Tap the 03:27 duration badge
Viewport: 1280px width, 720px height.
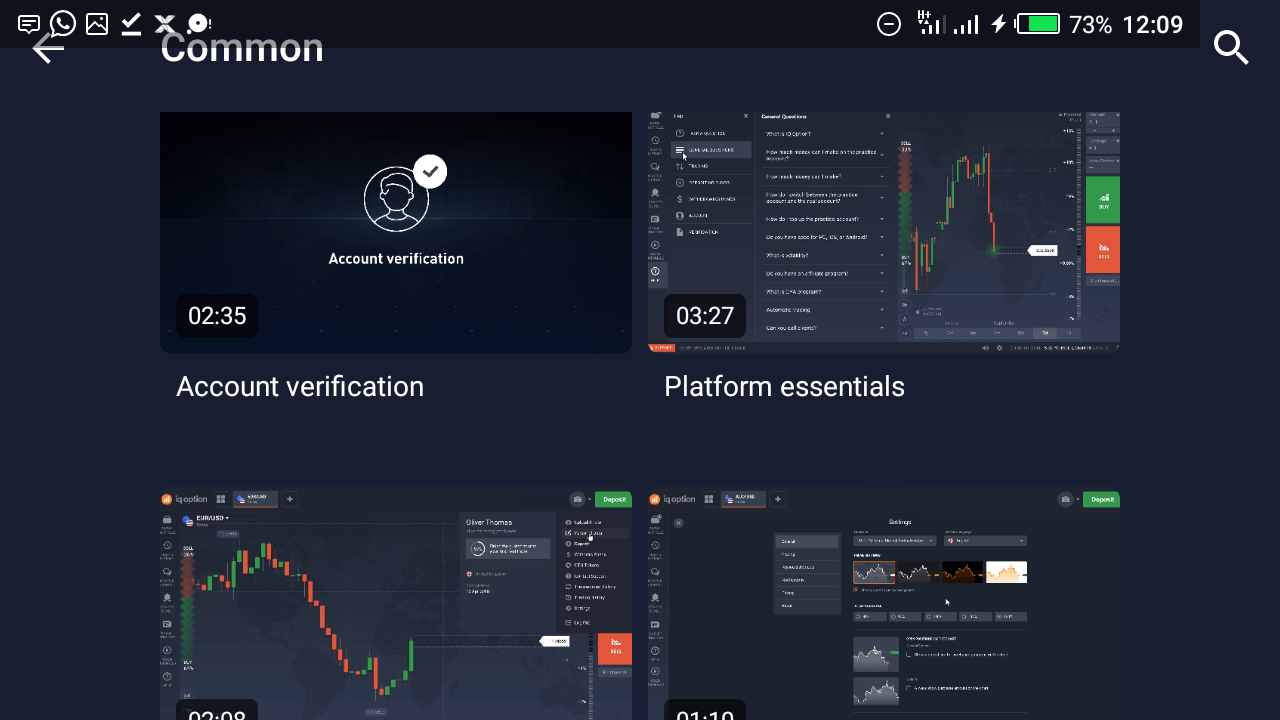point(705,316)
